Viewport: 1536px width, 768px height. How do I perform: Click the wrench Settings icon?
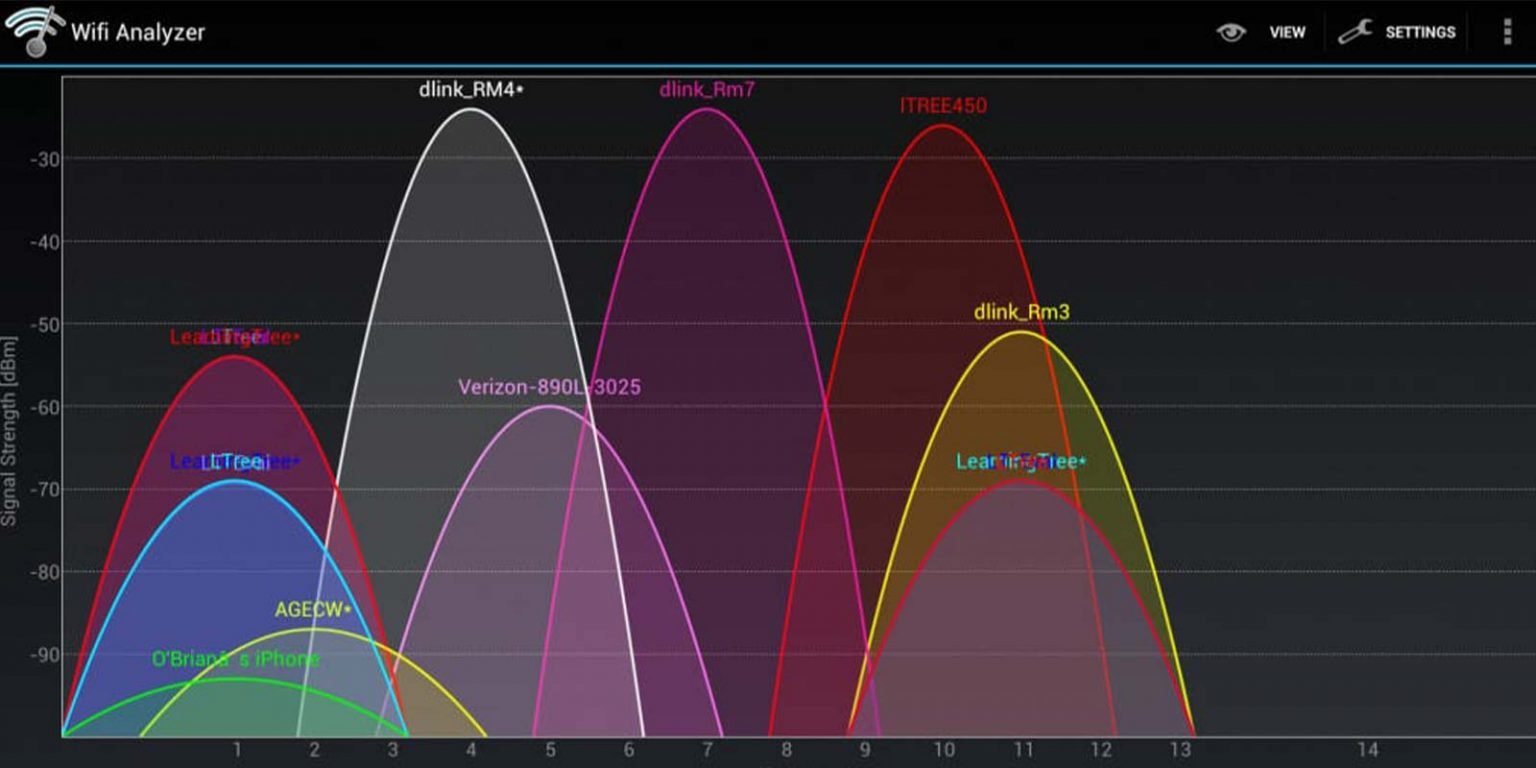(1355, 31)
